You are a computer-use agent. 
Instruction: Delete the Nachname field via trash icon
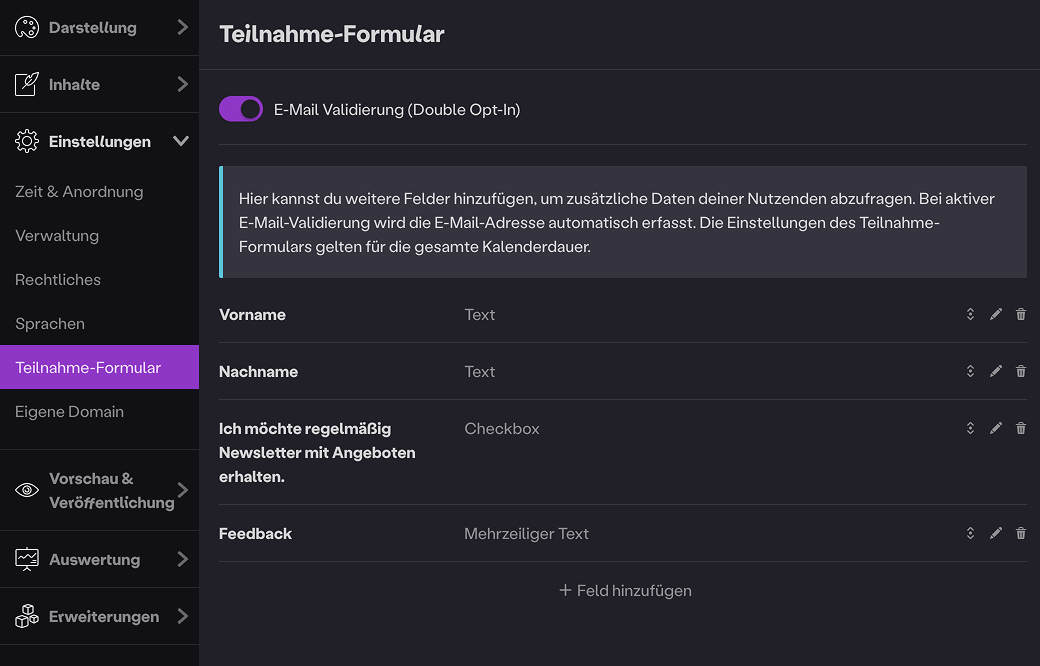[x=1020, y=371]
